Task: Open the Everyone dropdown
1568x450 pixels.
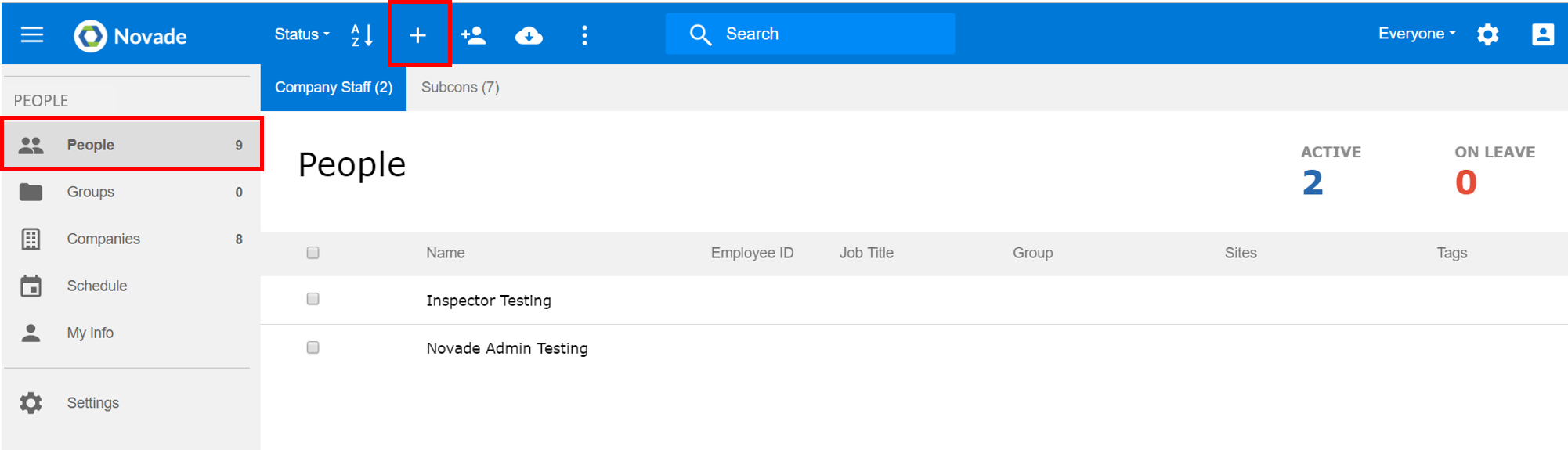Action: (1416, 34)
